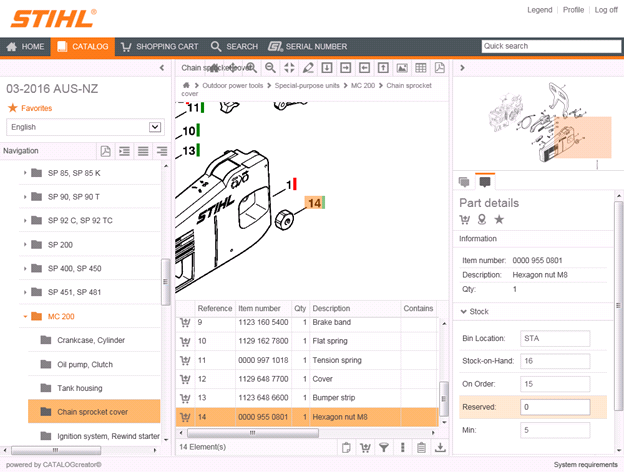Open SHOPPING CART menu item

point(160,47)
